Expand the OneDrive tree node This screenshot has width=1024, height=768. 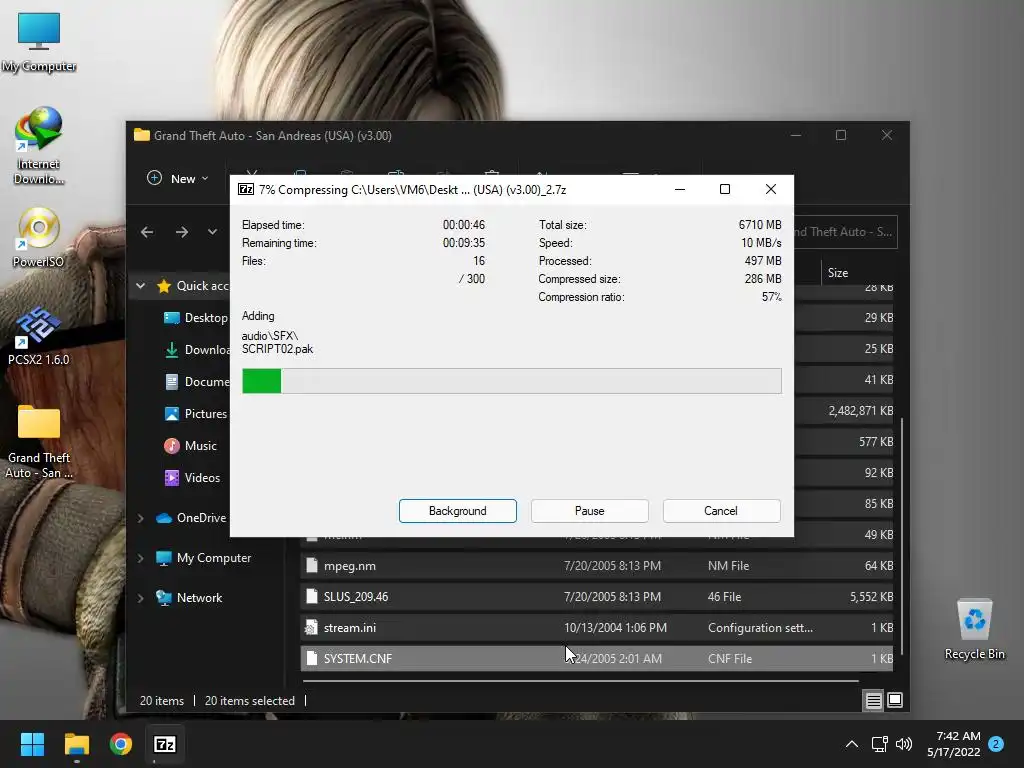click(x=140, y=518)
